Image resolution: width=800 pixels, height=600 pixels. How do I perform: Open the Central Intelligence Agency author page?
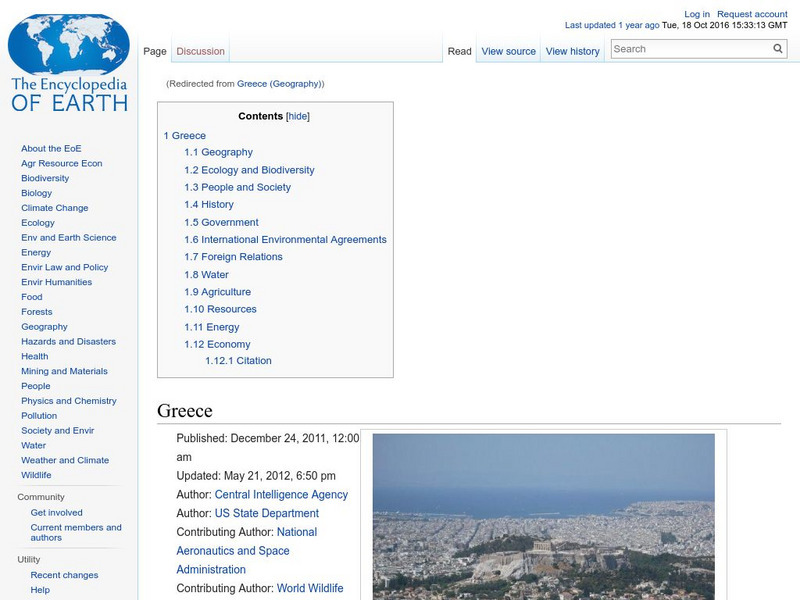point(281,494)
